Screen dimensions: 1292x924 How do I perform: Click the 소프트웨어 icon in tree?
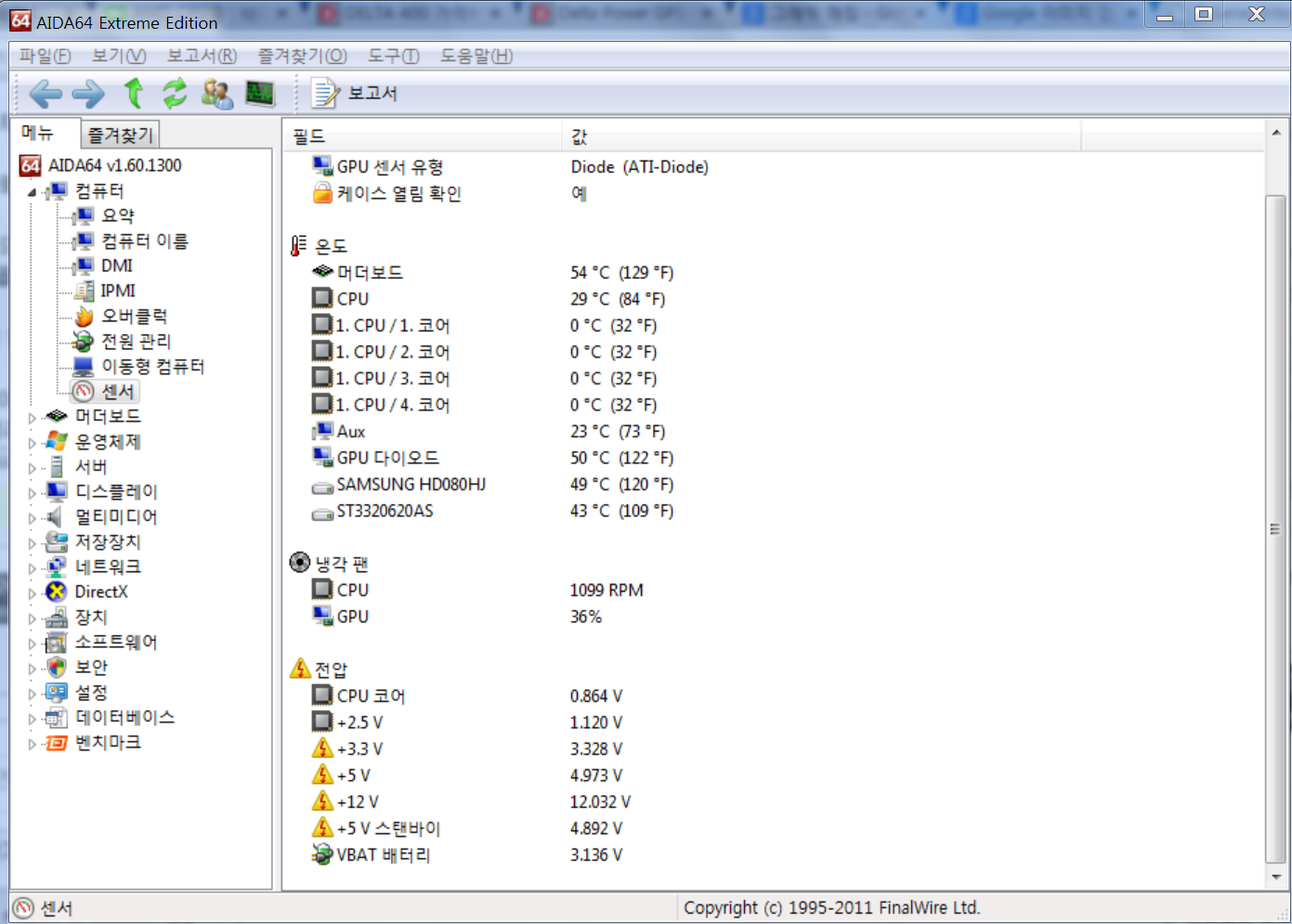tap(57, 642)
